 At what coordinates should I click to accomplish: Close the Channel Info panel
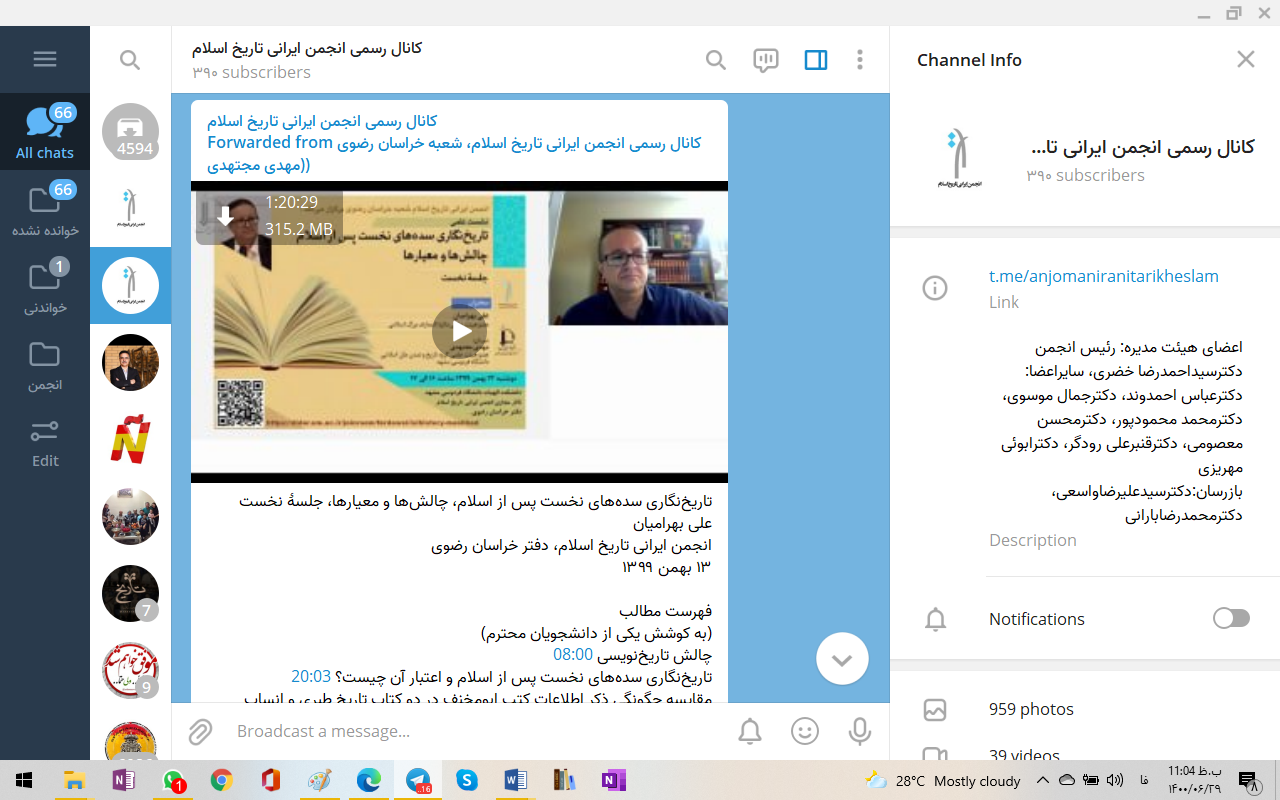click(x=1245, y=60)
